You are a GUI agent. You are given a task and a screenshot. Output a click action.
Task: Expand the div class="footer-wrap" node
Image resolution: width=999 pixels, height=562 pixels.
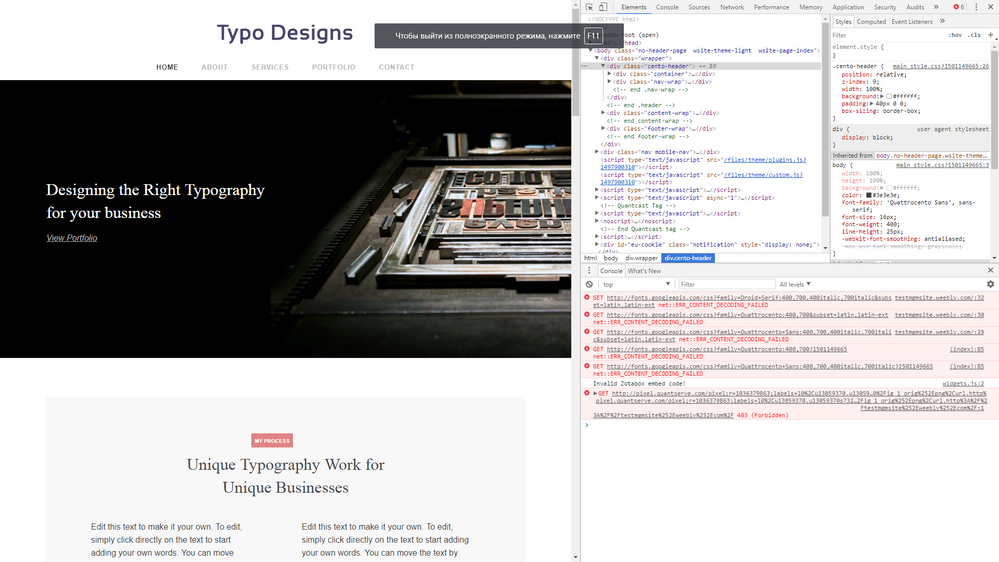603,128
